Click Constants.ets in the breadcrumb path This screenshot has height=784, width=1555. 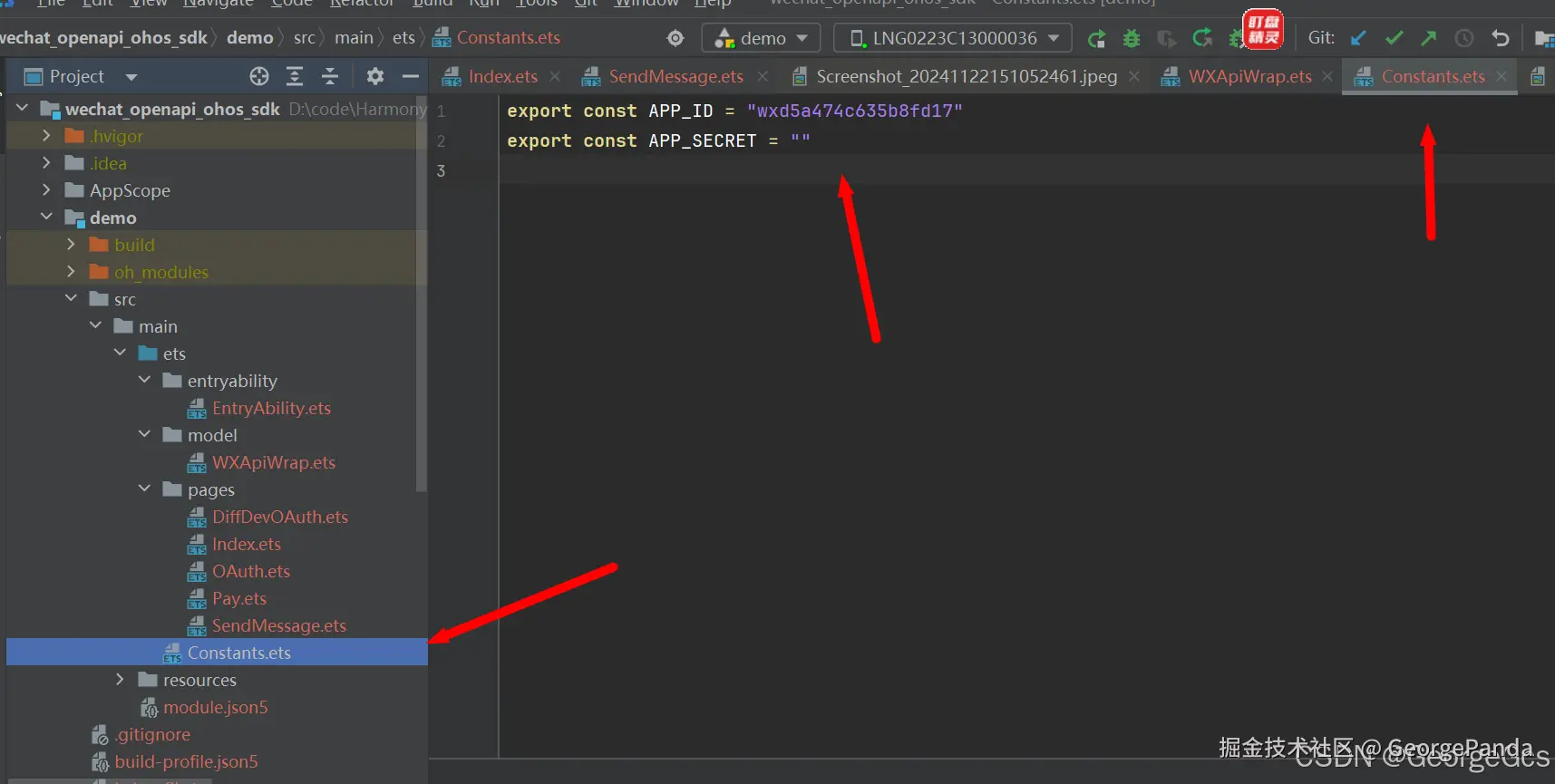click(508, 38)
